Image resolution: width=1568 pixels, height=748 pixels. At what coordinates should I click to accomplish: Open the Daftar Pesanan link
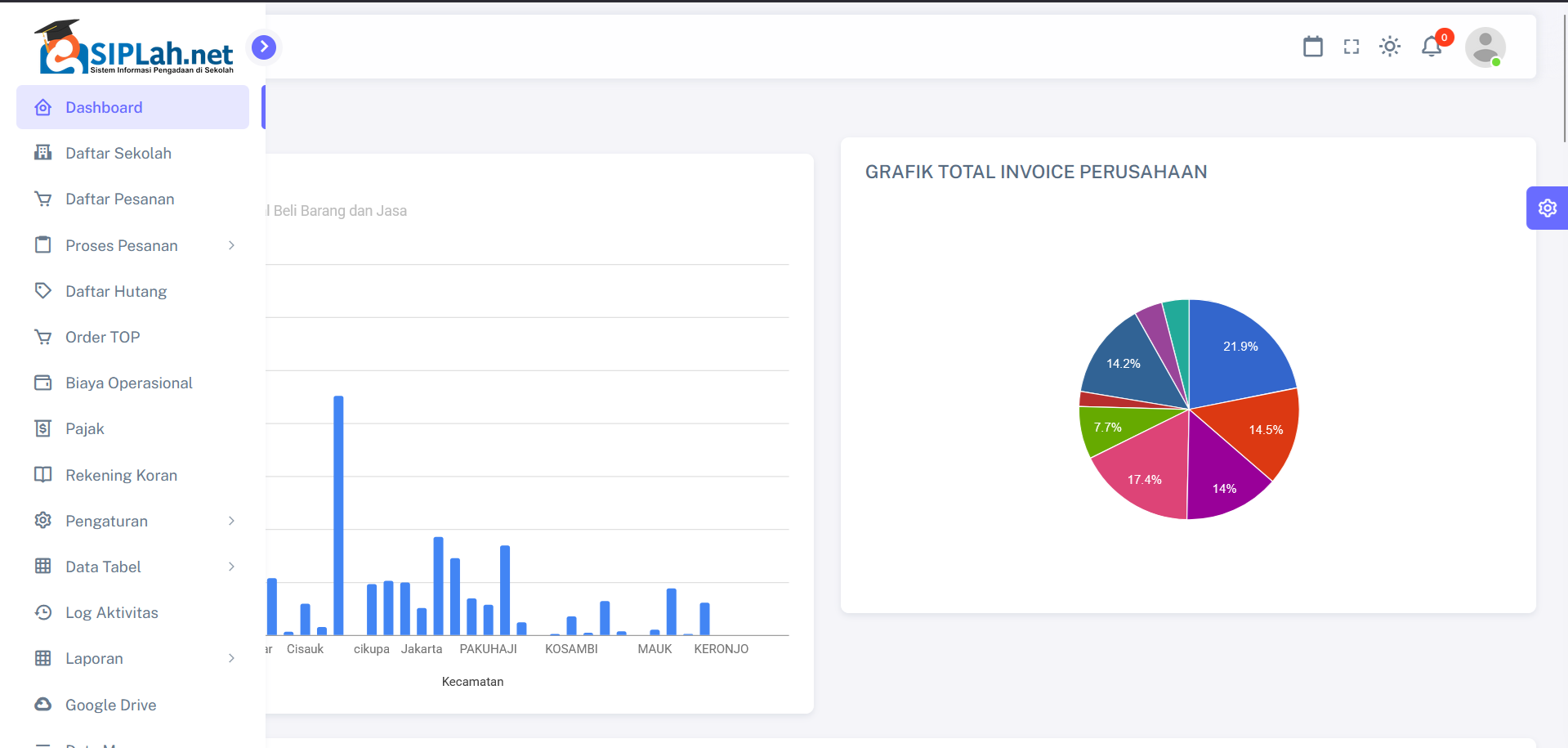pyautogui.click(x=119, y=199)
